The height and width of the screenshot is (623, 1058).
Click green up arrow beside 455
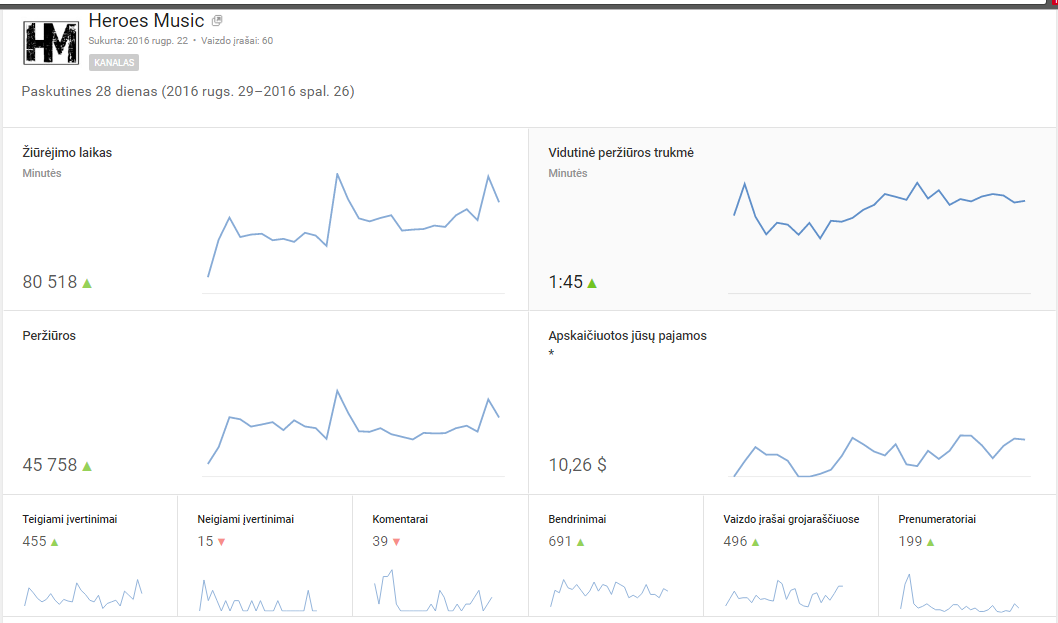coord(55,542)
